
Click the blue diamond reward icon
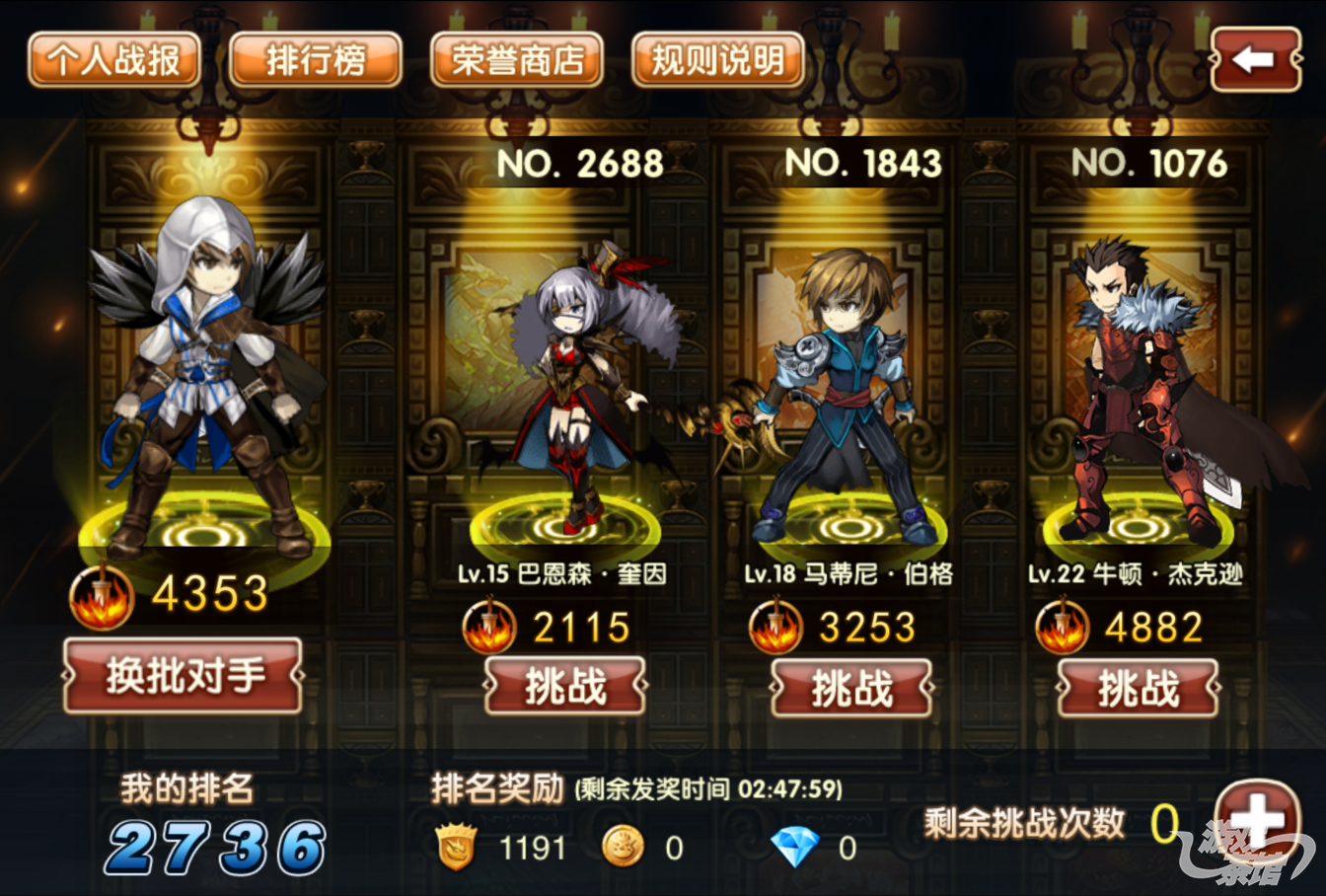(x=795, y=848)
